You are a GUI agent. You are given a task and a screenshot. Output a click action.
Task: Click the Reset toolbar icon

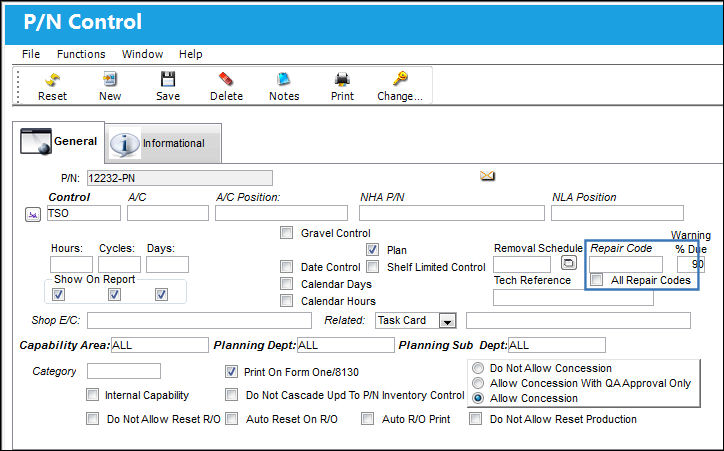[x=52, y=79]
